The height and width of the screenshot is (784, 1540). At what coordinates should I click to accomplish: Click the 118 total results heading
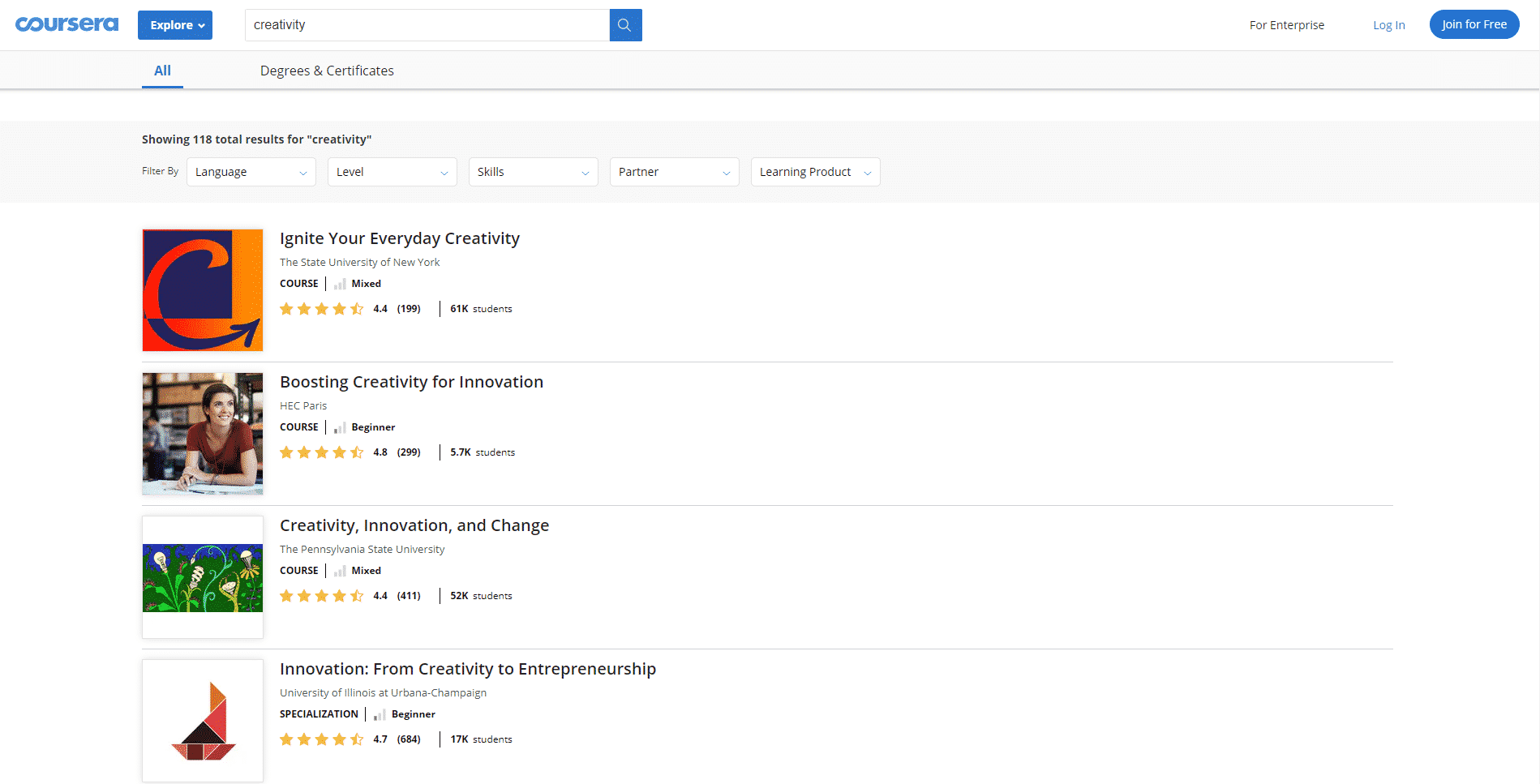[x=256, y=139]
